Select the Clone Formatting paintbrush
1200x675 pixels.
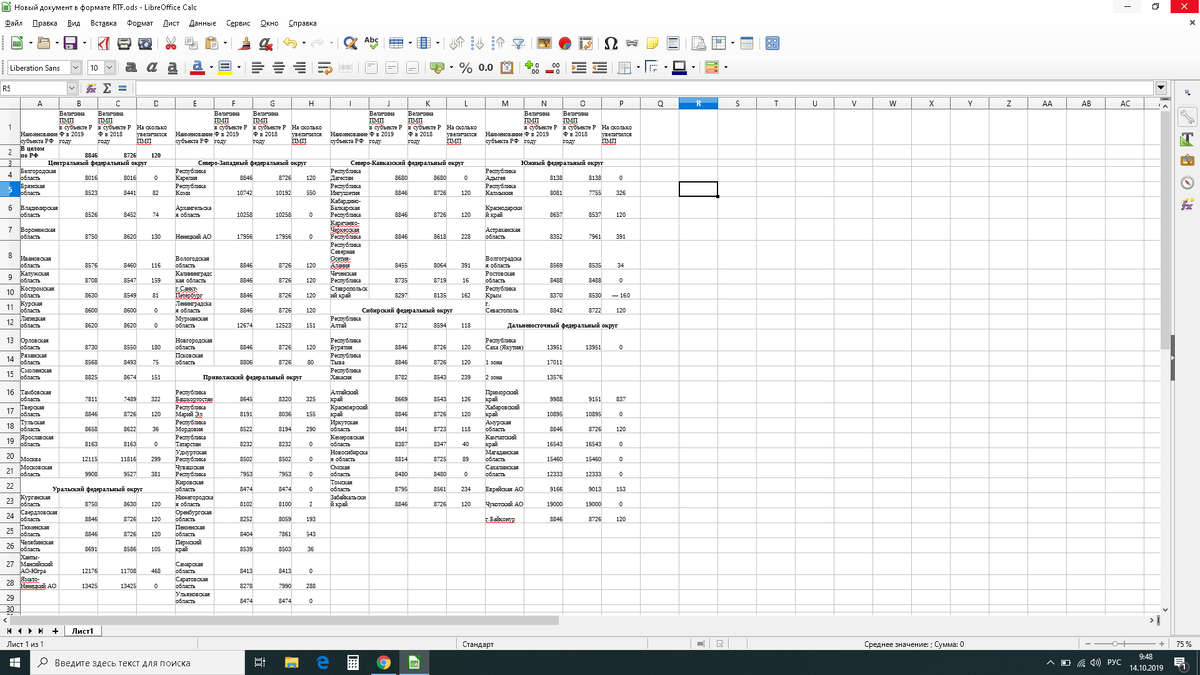(245, 43)
